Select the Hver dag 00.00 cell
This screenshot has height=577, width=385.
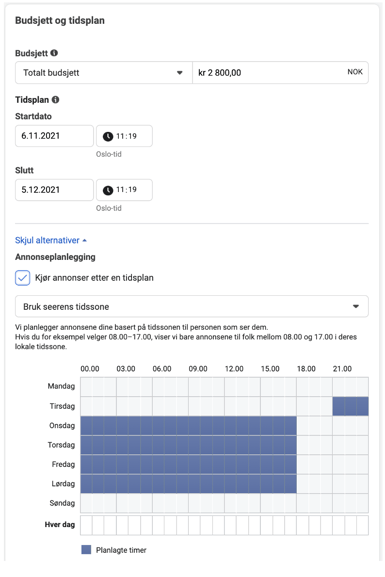point(86,525)
